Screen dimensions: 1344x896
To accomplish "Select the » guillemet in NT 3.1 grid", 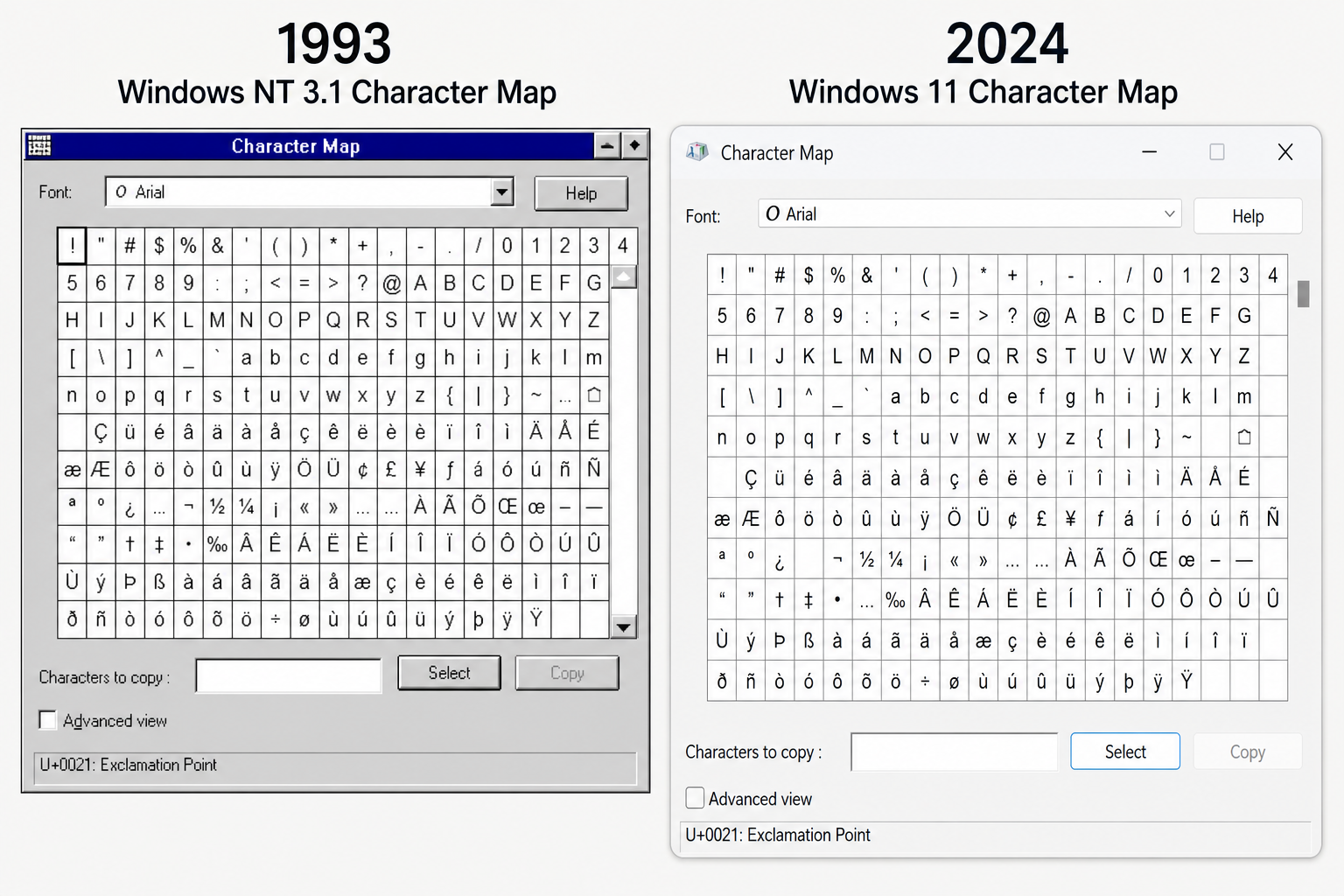I will (x=333, y=507).
